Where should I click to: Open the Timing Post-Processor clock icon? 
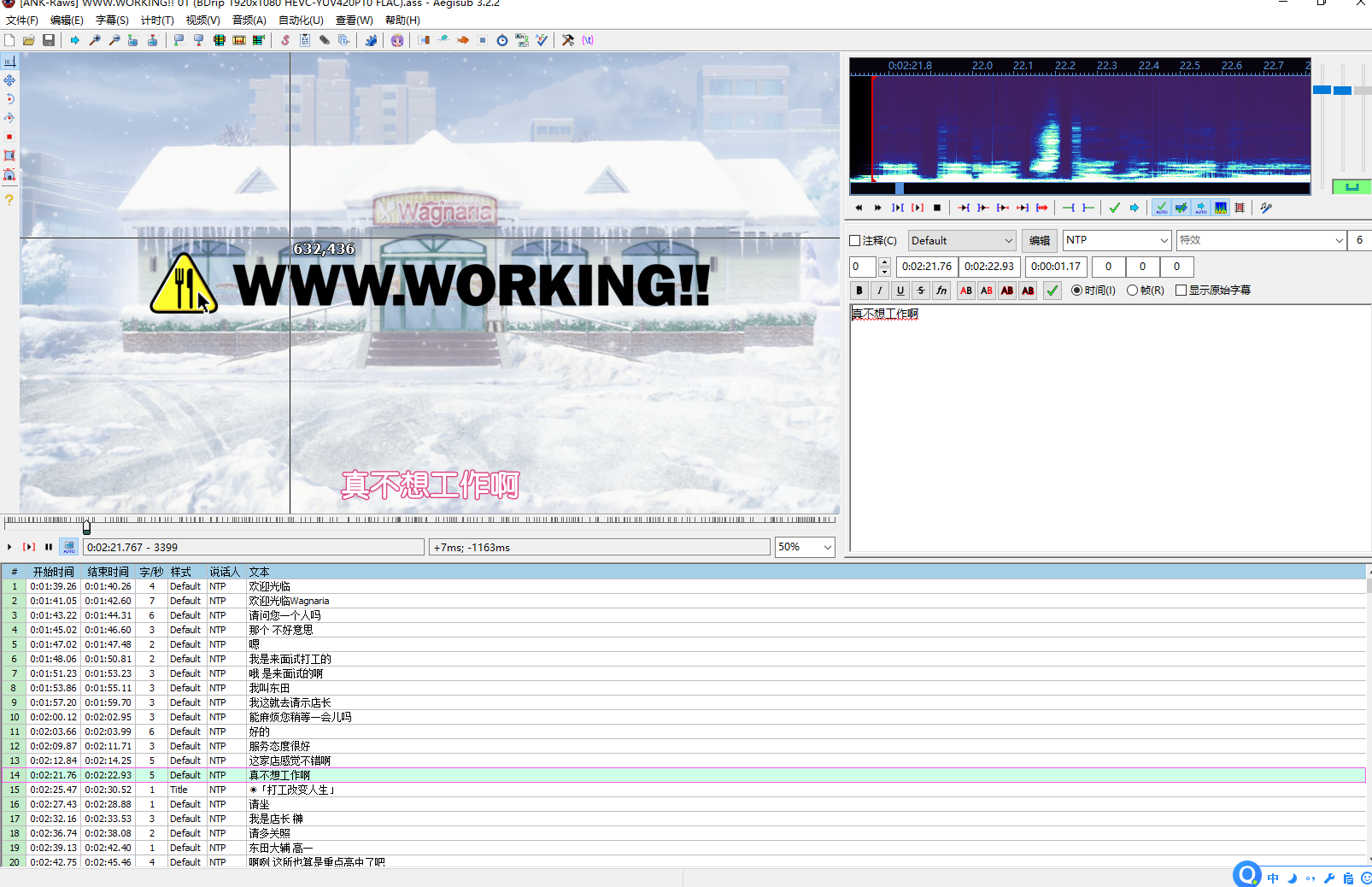coord(502,40)
